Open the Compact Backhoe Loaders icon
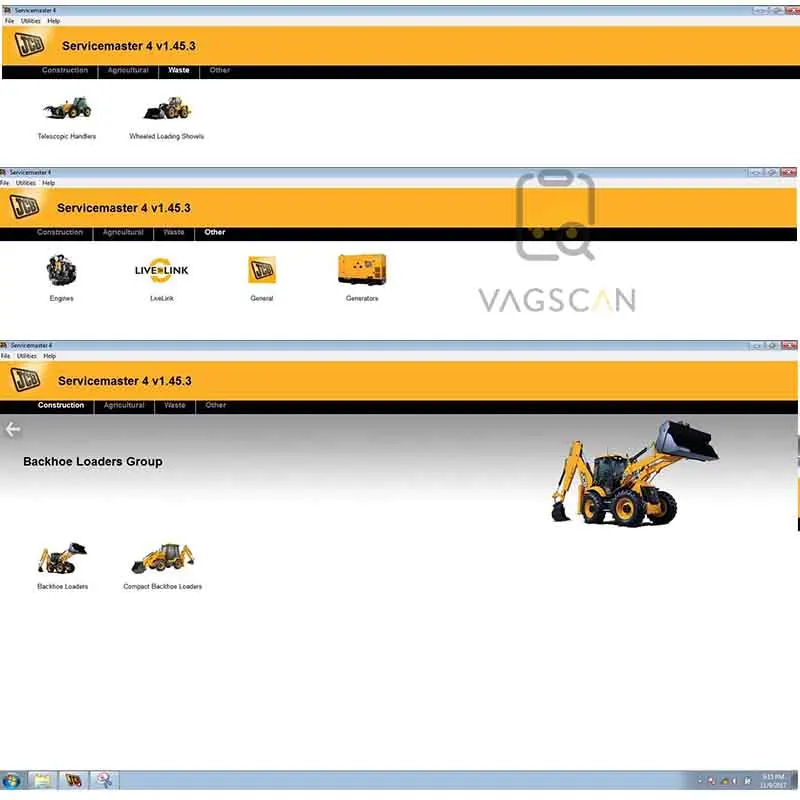Viewport: 800px width, 800px height. [163, 558]
